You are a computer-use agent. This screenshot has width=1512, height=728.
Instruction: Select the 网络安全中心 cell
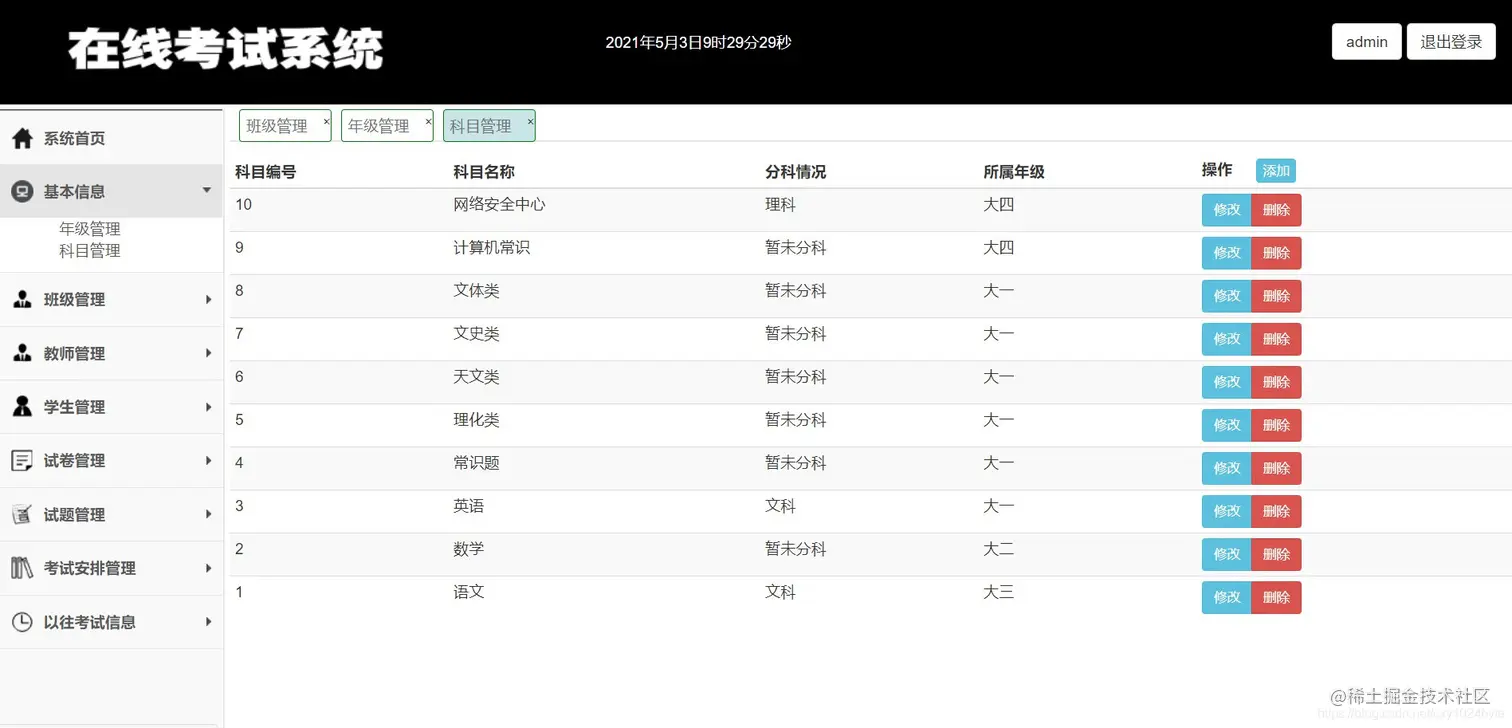(x=499, y=204)
